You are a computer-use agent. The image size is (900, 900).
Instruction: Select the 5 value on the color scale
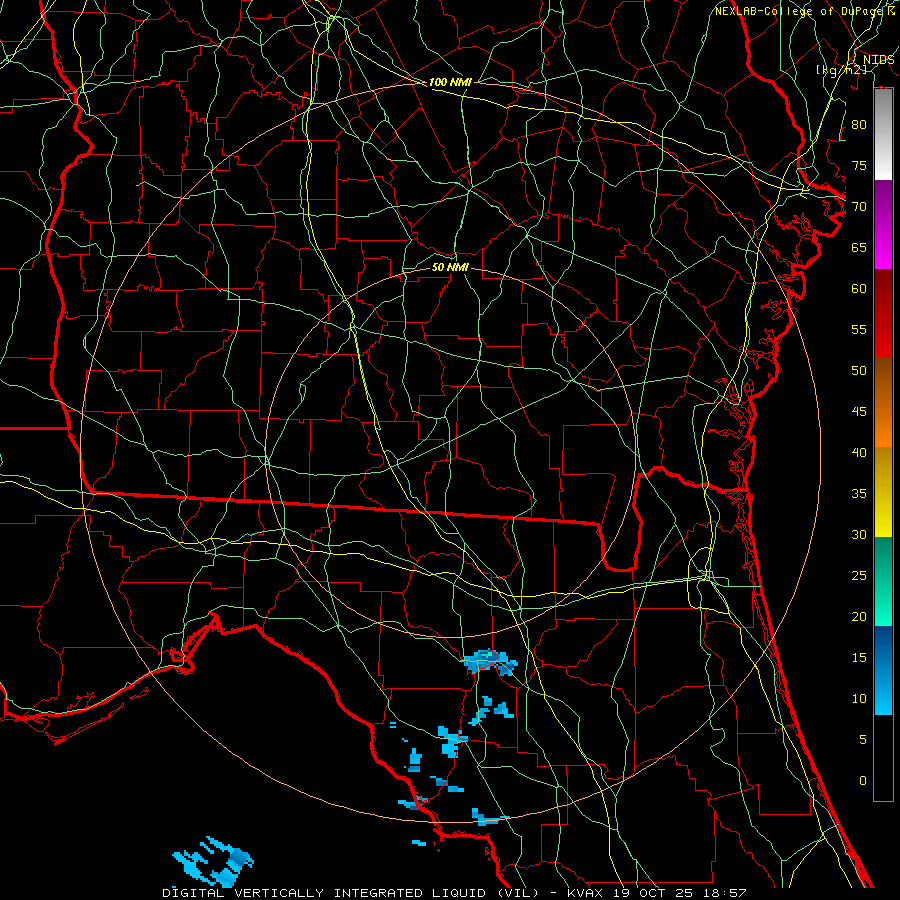coord(863,740)
